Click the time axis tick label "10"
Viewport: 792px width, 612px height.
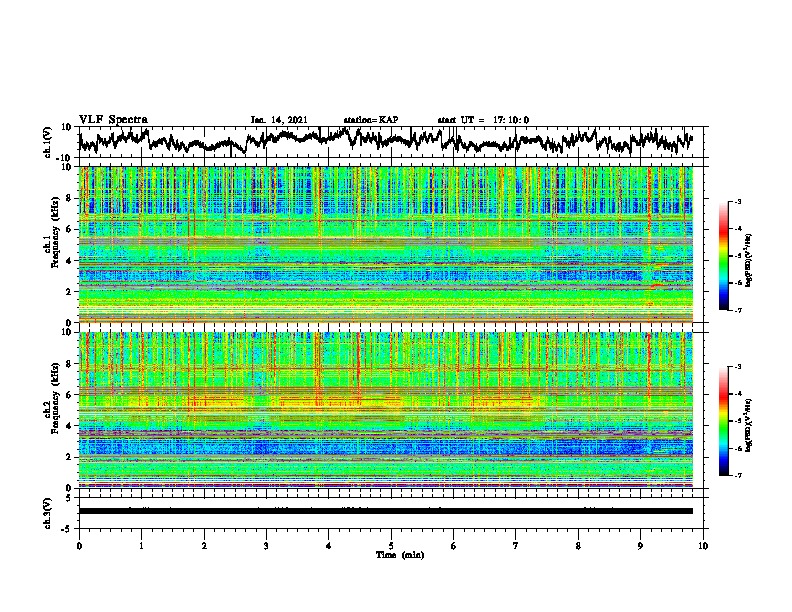(703, 546)
